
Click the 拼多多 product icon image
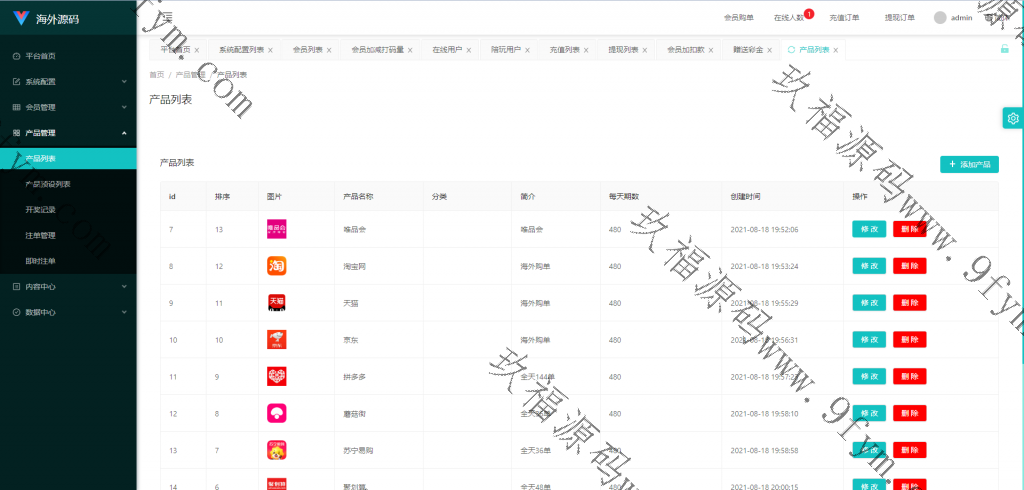277,377
